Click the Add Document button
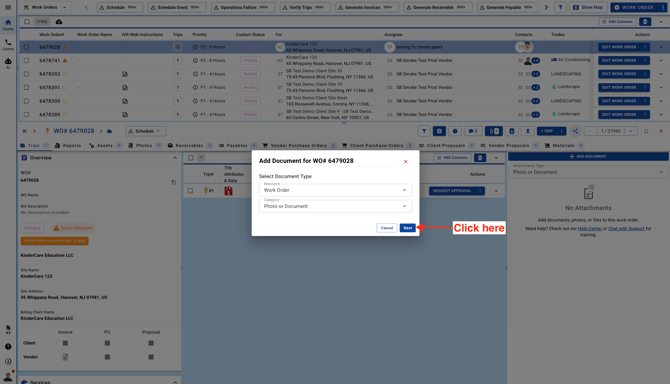This screenshot has height=384, width=670. pyautogui.click(x=588, y=156)
